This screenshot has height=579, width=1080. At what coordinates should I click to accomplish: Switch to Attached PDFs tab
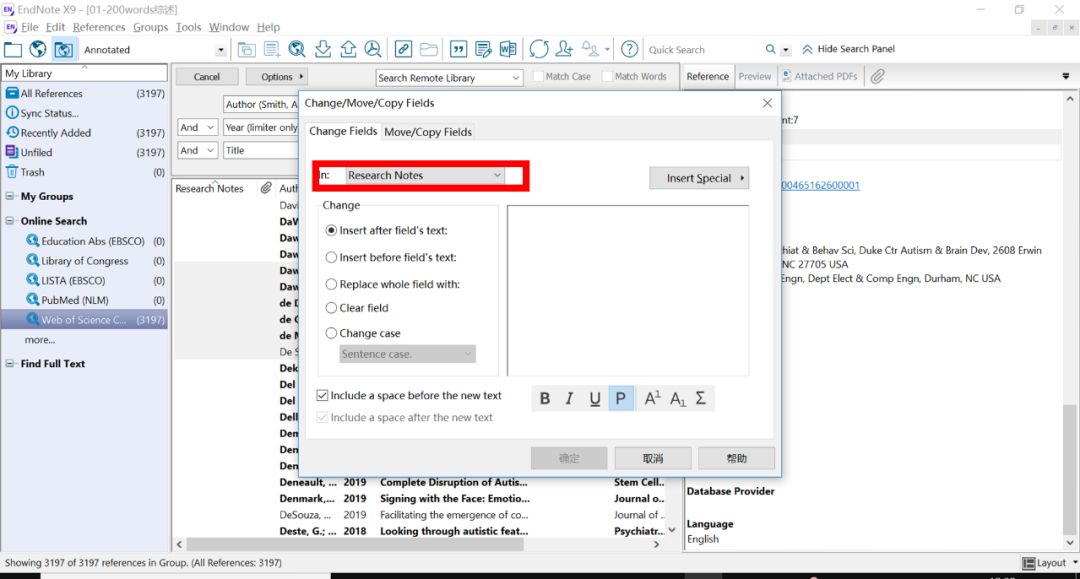(820, 76)
